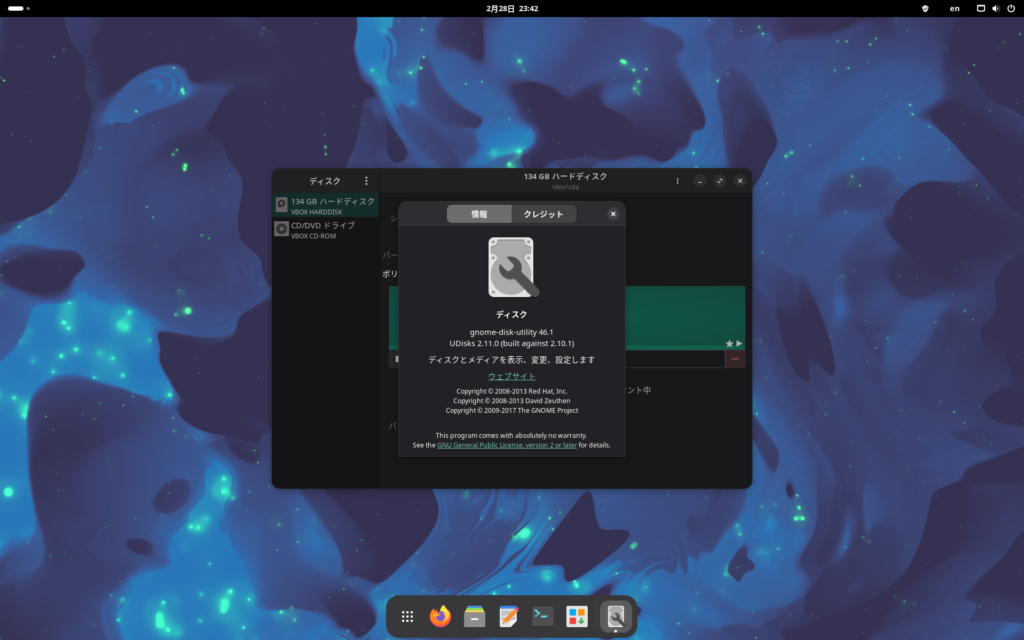The image size is (1024, 640).
Task: Open the Disks application menu (three dots)
Action: point(366,181)
